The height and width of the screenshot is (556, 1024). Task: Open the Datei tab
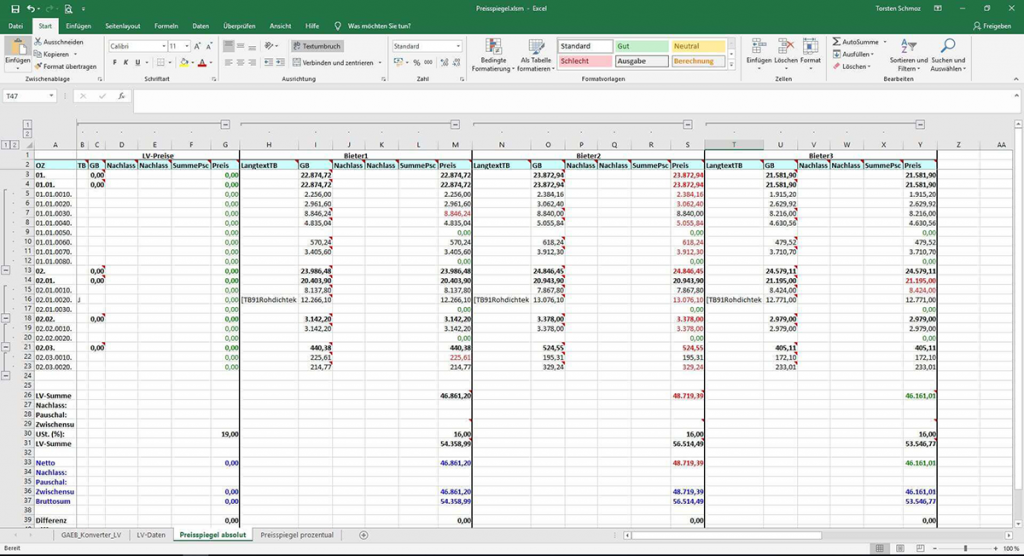point(16,26)
